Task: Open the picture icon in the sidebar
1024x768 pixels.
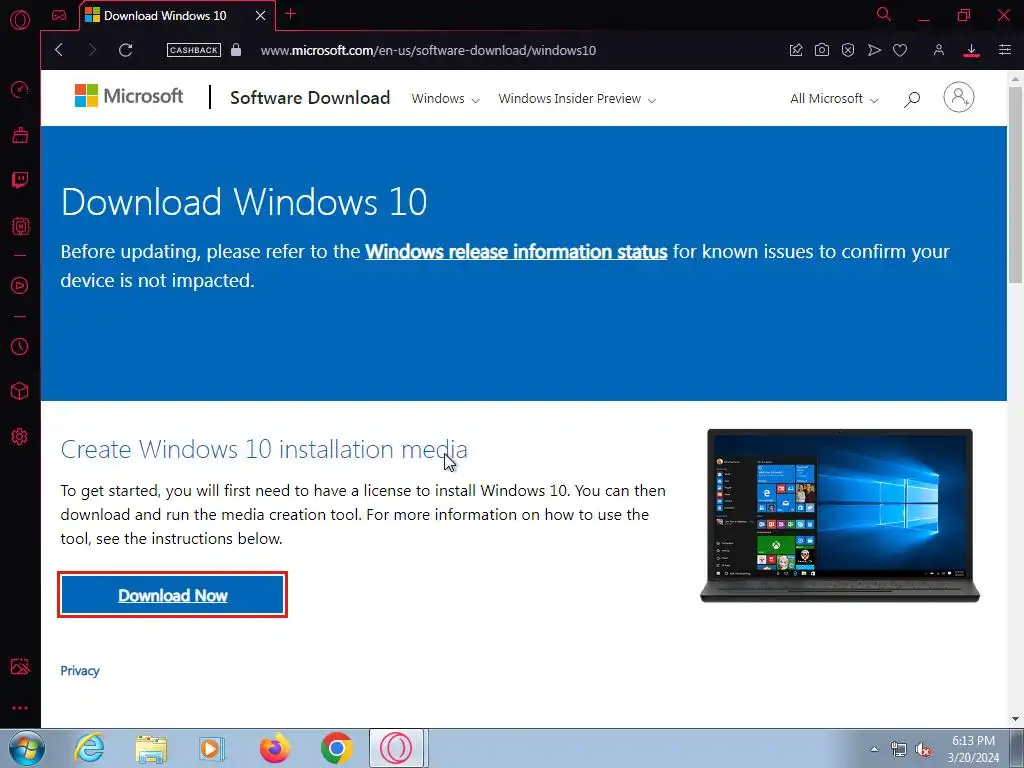Action: coord(20,665)
